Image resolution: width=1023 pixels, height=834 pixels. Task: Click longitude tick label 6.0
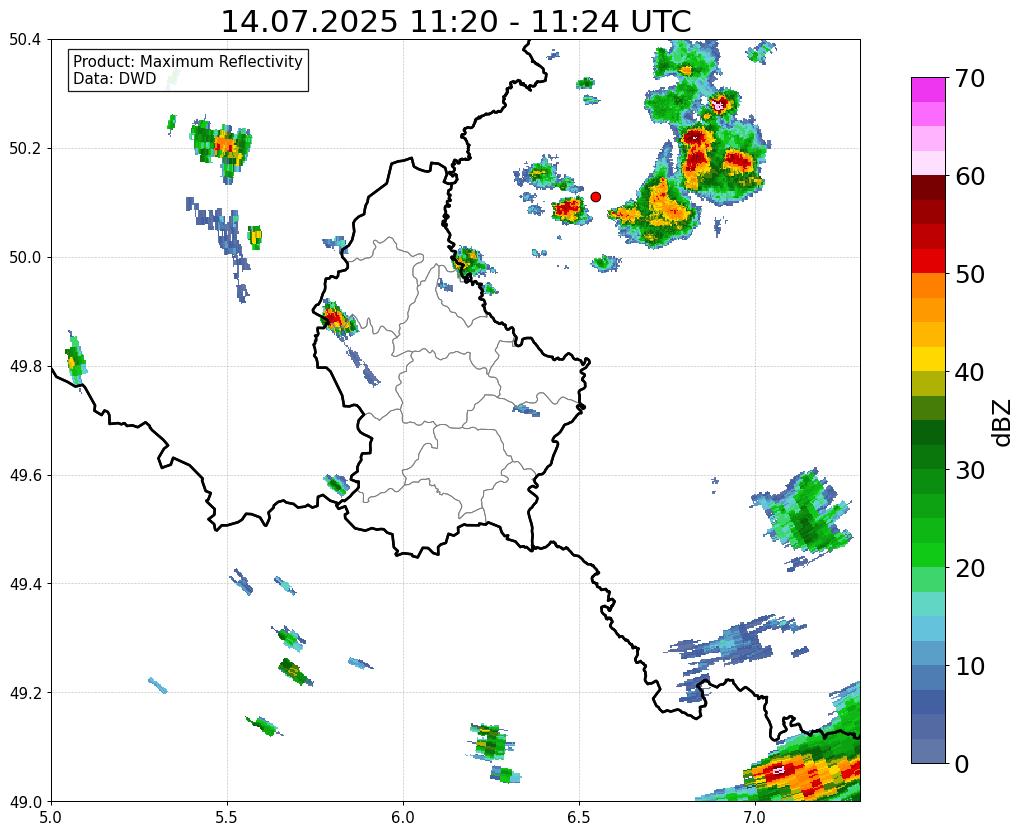click(x=403, y=816)
